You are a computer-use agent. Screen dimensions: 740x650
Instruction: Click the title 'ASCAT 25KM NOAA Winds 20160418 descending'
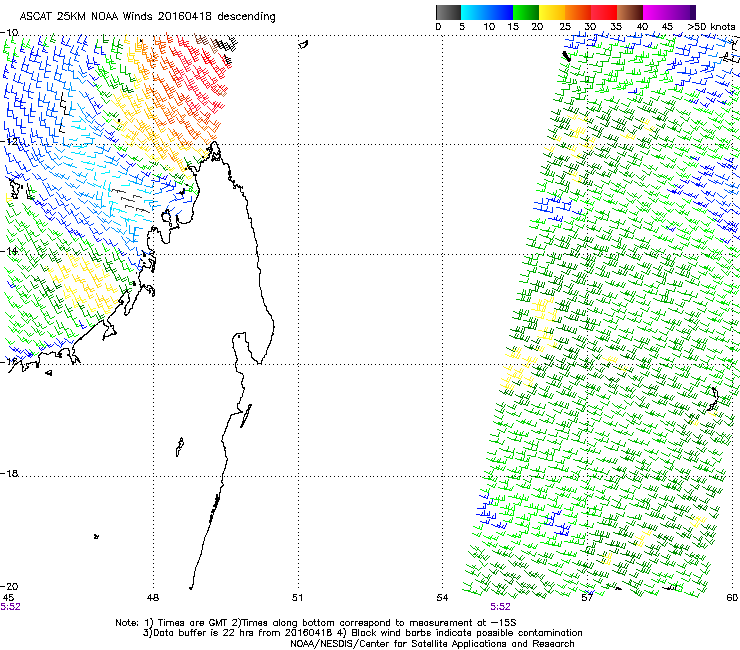tap(147, 16)
